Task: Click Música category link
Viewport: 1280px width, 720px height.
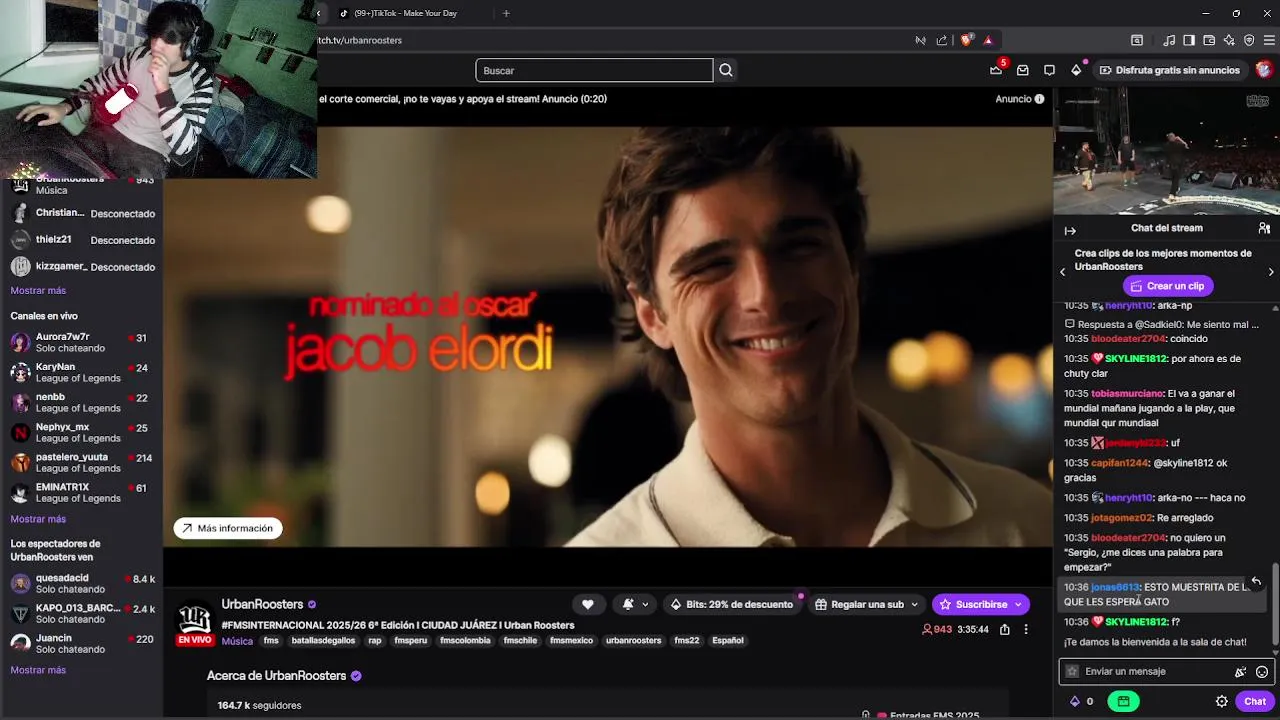Action: (237, 641)
